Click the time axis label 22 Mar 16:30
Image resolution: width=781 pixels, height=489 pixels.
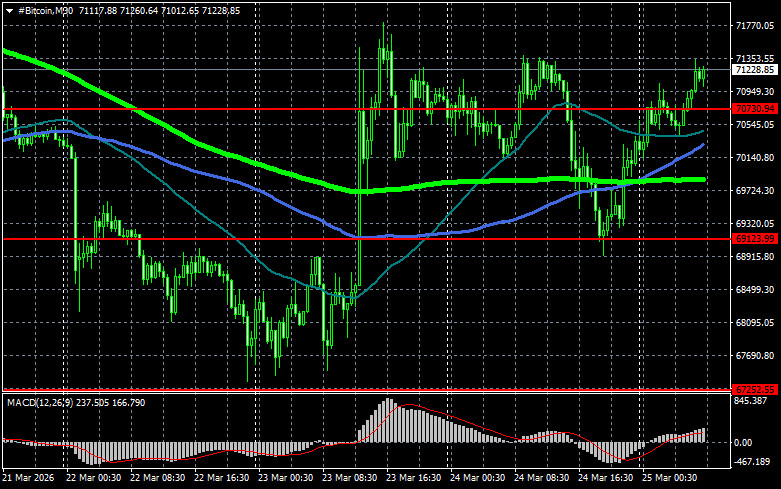tap(221, 478)
